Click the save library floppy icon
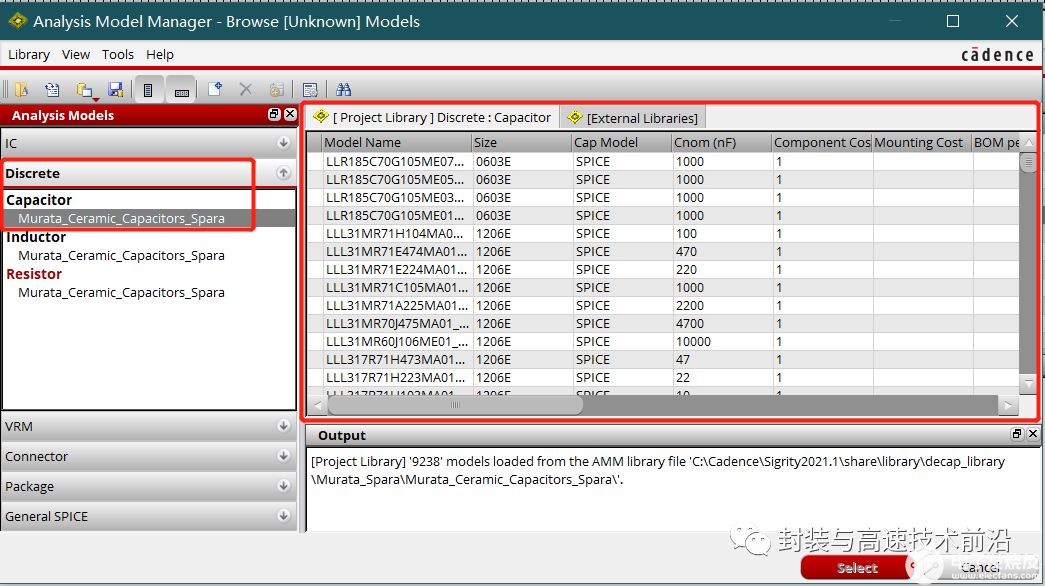Screen dimensions: 1045x586 tap(115, 90)
